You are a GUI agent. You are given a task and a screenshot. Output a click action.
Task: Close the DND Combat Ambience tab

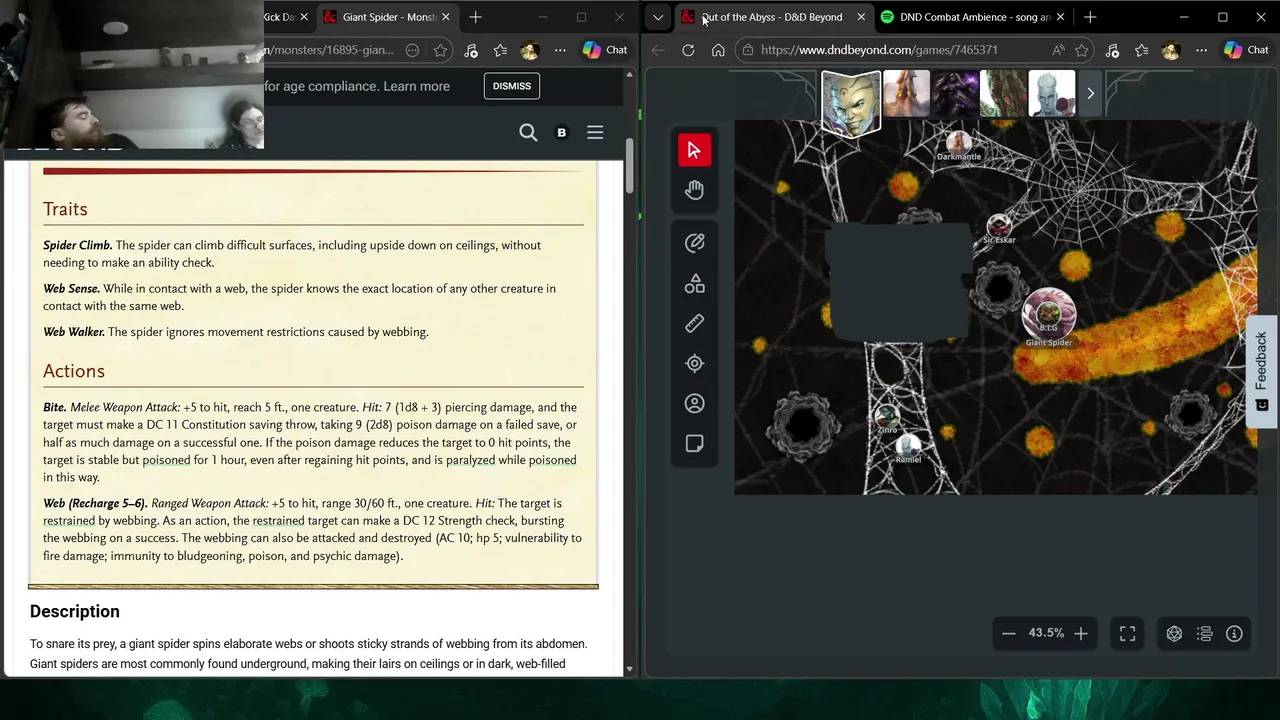pos(1060,17)
